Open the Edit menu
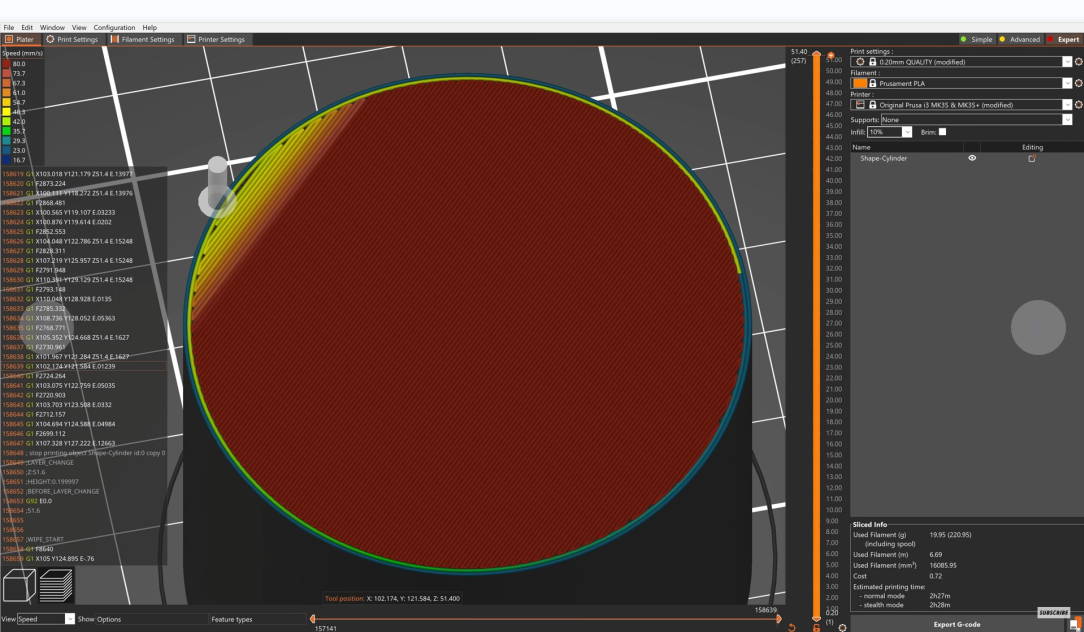This screenshot has height=632, width=1084. pos(27,28)
